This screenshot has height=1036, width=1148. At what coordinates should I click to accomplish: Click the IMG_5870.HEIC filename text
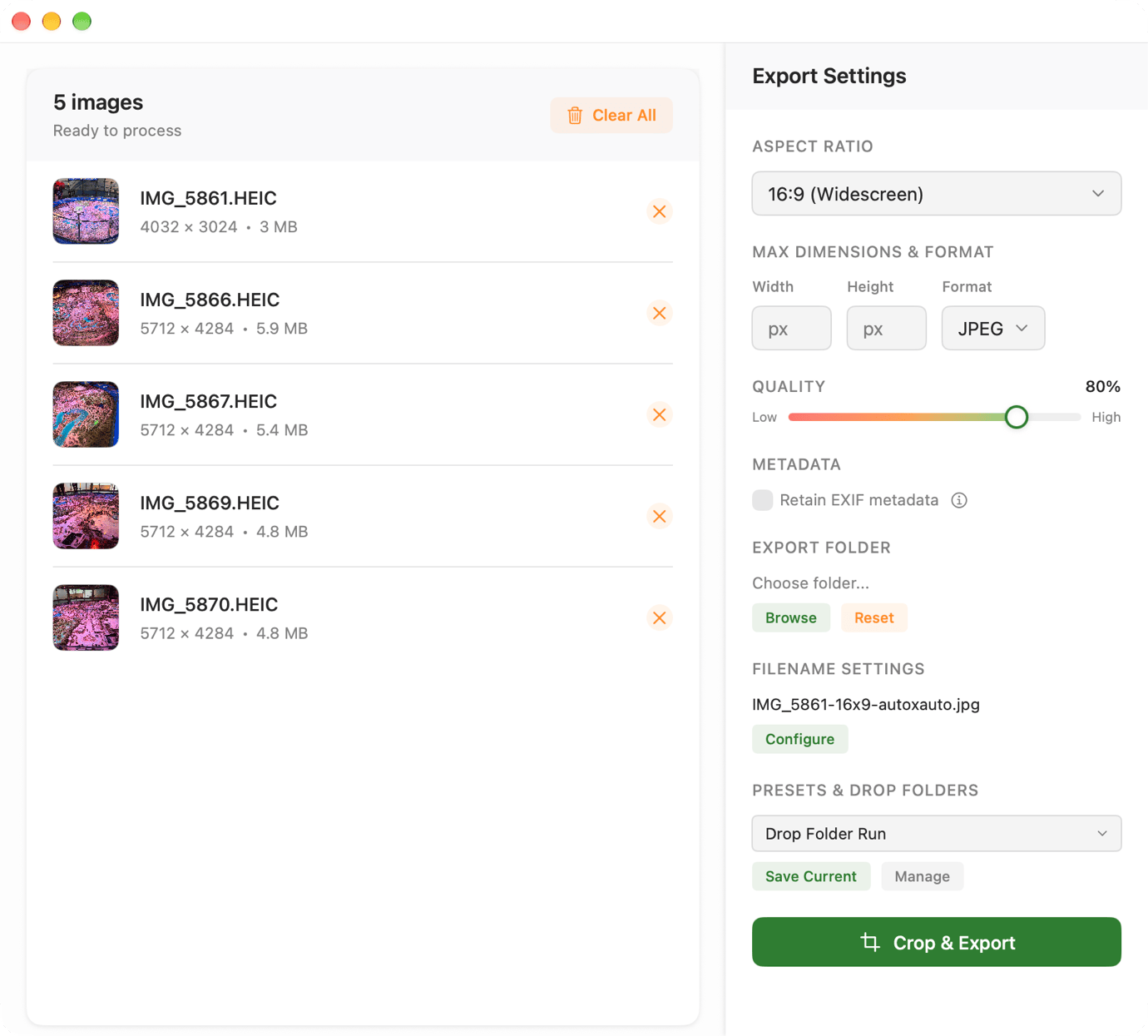[209, 604]
